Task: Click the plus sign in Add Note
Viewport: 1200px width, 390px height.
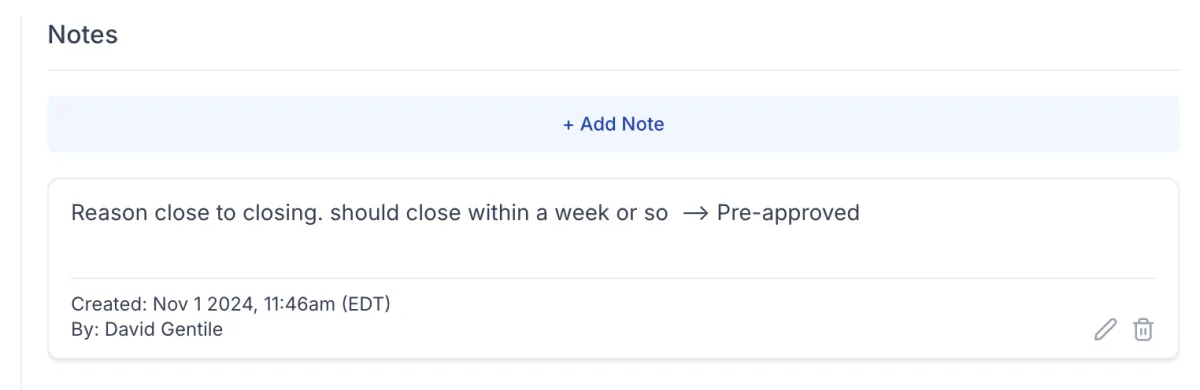Action: [568, 124]
